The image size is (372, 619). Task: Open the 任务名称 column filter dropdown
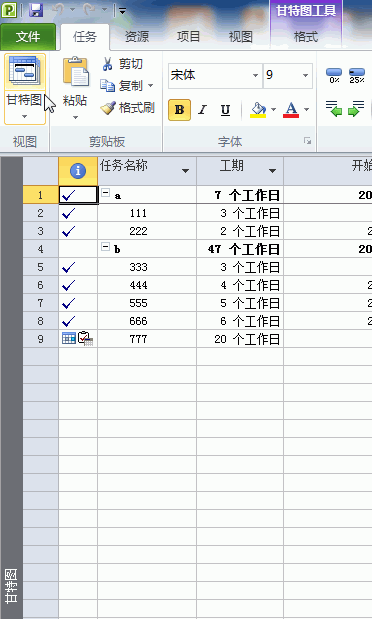click(185, 171)
